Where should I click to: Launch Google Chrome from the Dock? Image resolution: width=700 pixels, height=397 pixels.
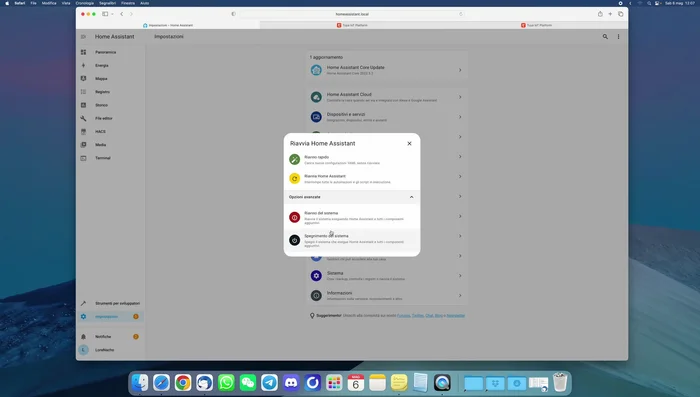[x=183, y=383]
